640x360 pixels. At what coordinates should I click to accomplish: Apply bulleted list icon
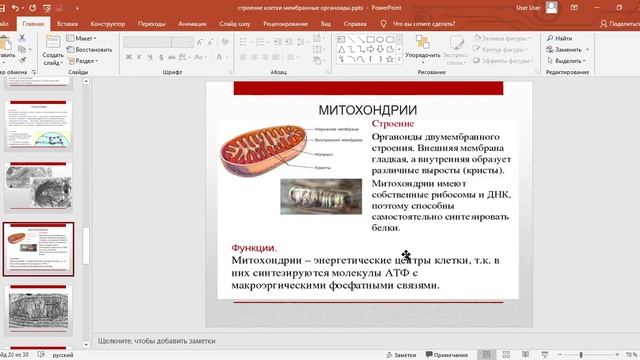pos(244,42)
